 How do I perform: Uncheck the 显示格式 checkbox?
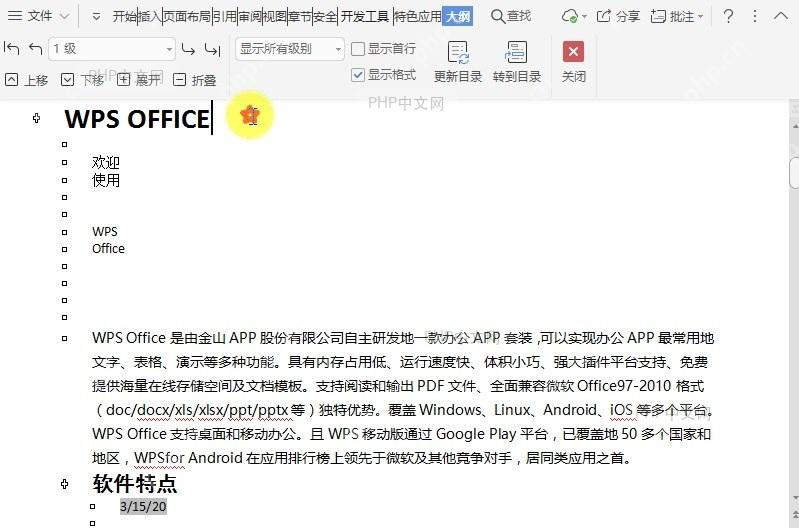358,75
